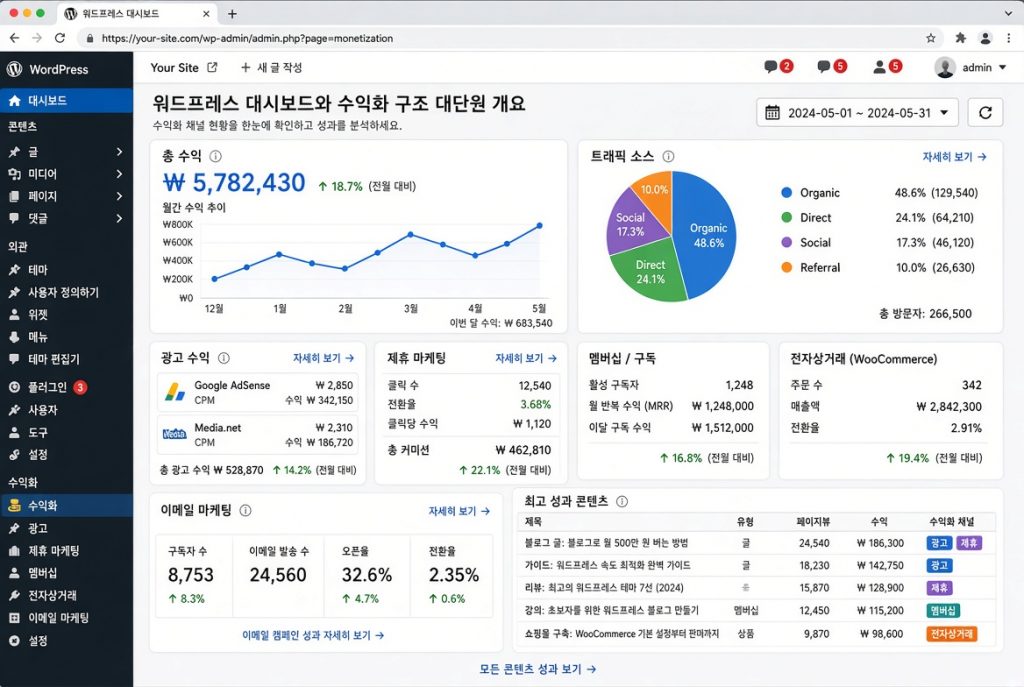Viewport: 1024px width, 687px height.
Task: Click the Media.net logo
Action: [174, 434]
